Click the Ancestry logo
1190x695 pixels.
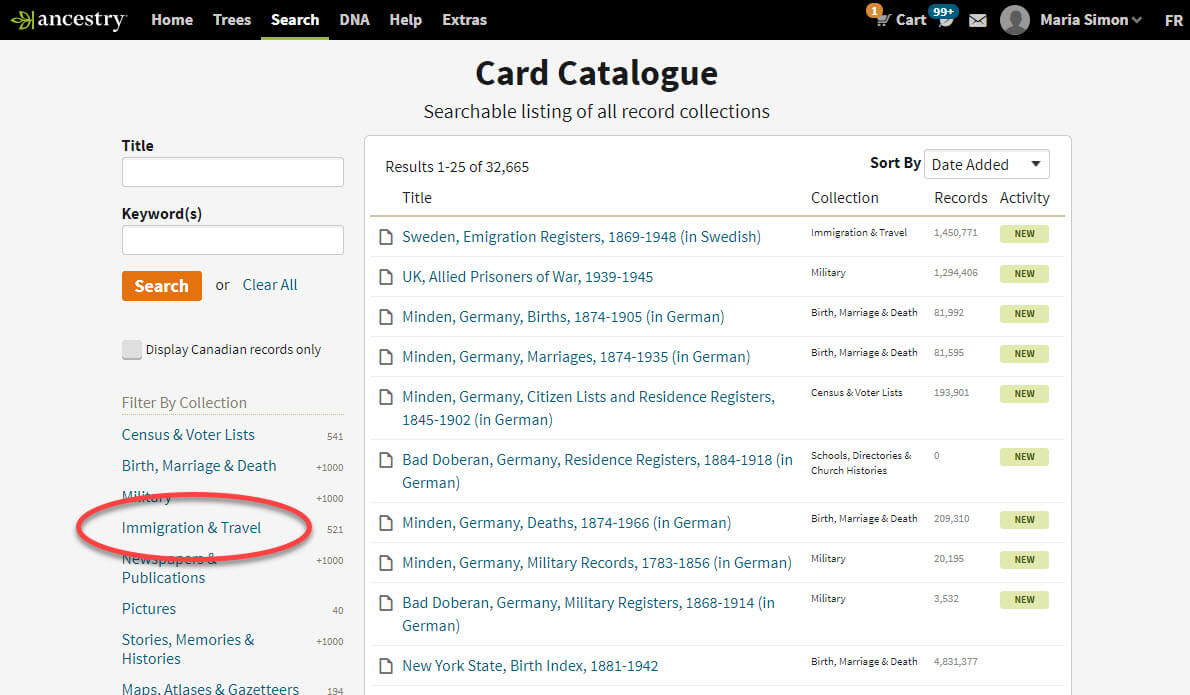(69, 20)
